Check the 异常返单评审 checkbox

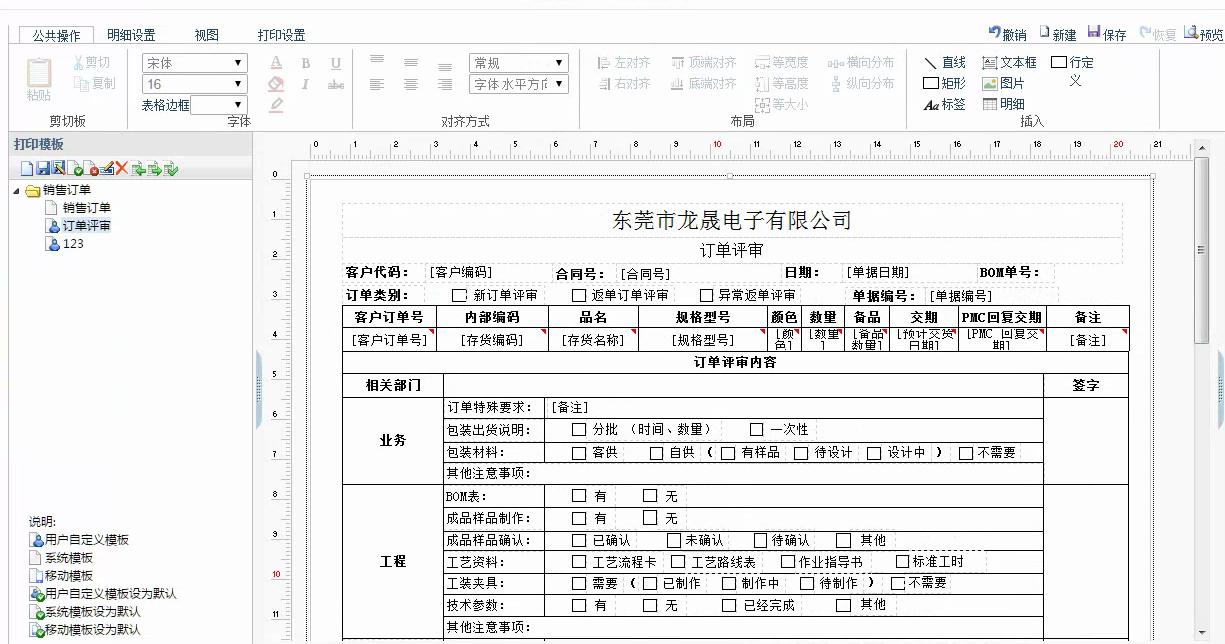click(707, 296)
